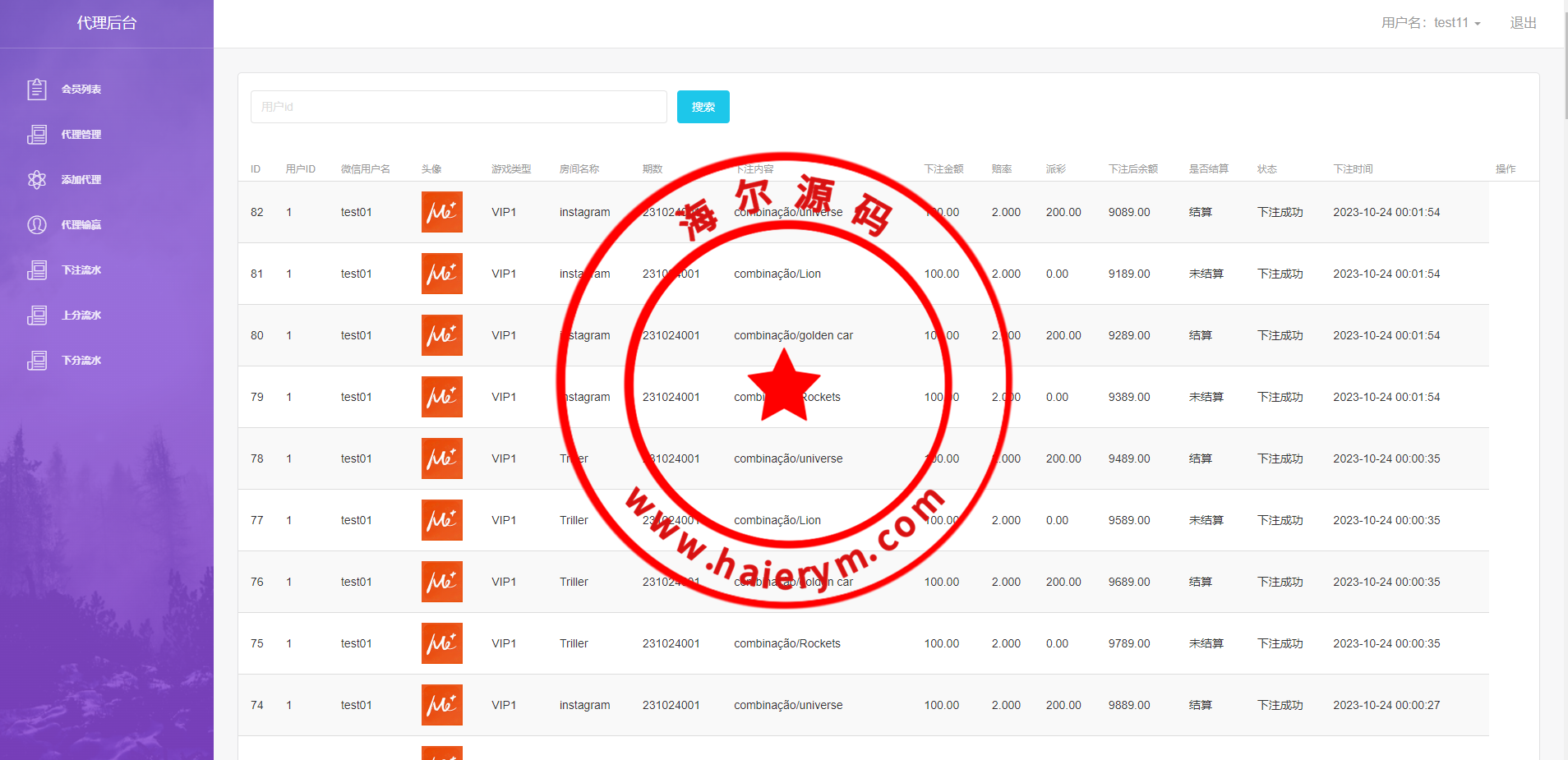Click the avatar thumbnail in row 82
The width and height of the screenshot is (1568, 760).
[x=442, y=212]
